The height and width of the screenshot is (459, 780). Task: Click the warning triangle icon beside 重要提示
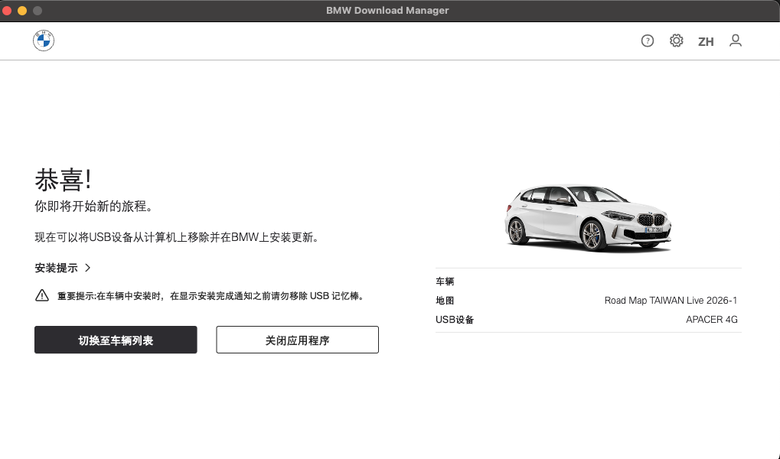click(x=42, y=295)
